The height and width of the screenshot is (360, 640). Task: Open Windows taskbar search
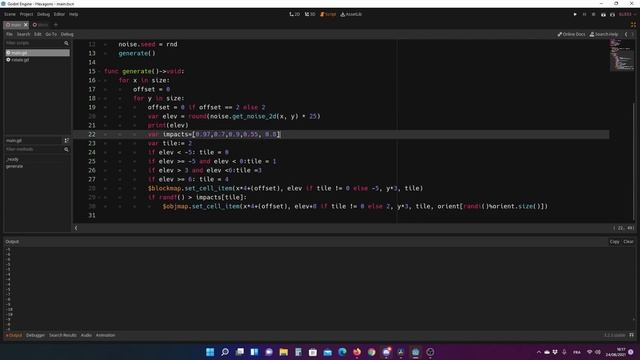point(224,352)
